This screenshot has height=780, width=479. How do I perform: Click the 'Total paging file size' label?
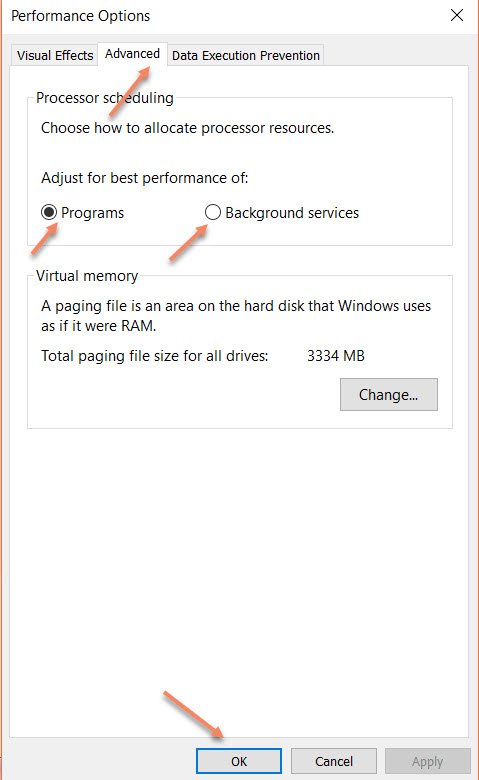coord(155,356)
